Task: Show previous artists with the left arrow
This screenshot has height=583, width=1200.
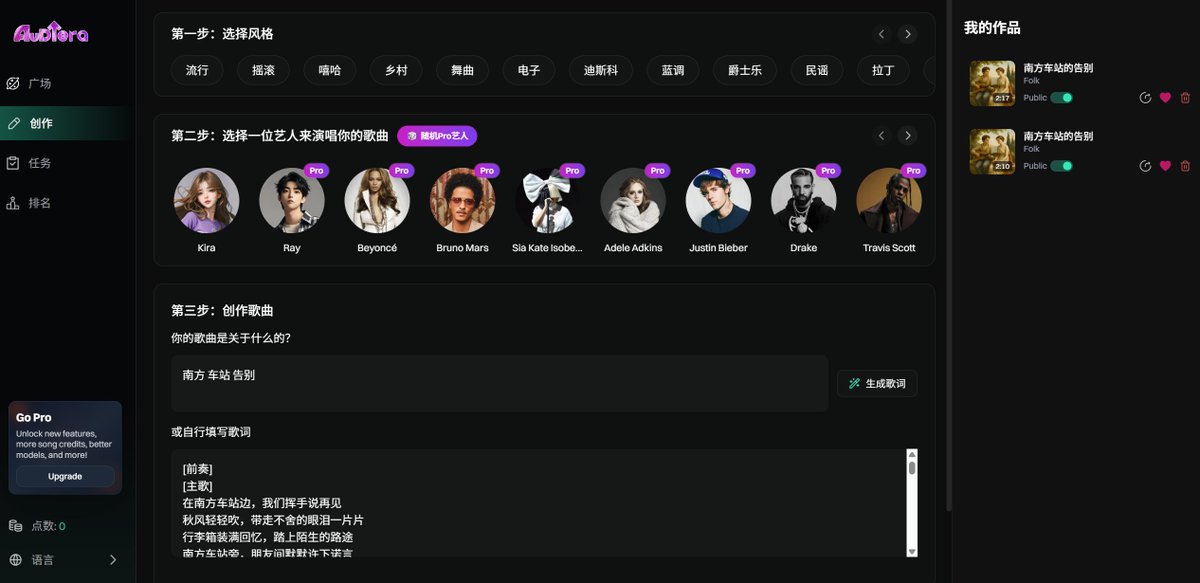Action: 881,136
